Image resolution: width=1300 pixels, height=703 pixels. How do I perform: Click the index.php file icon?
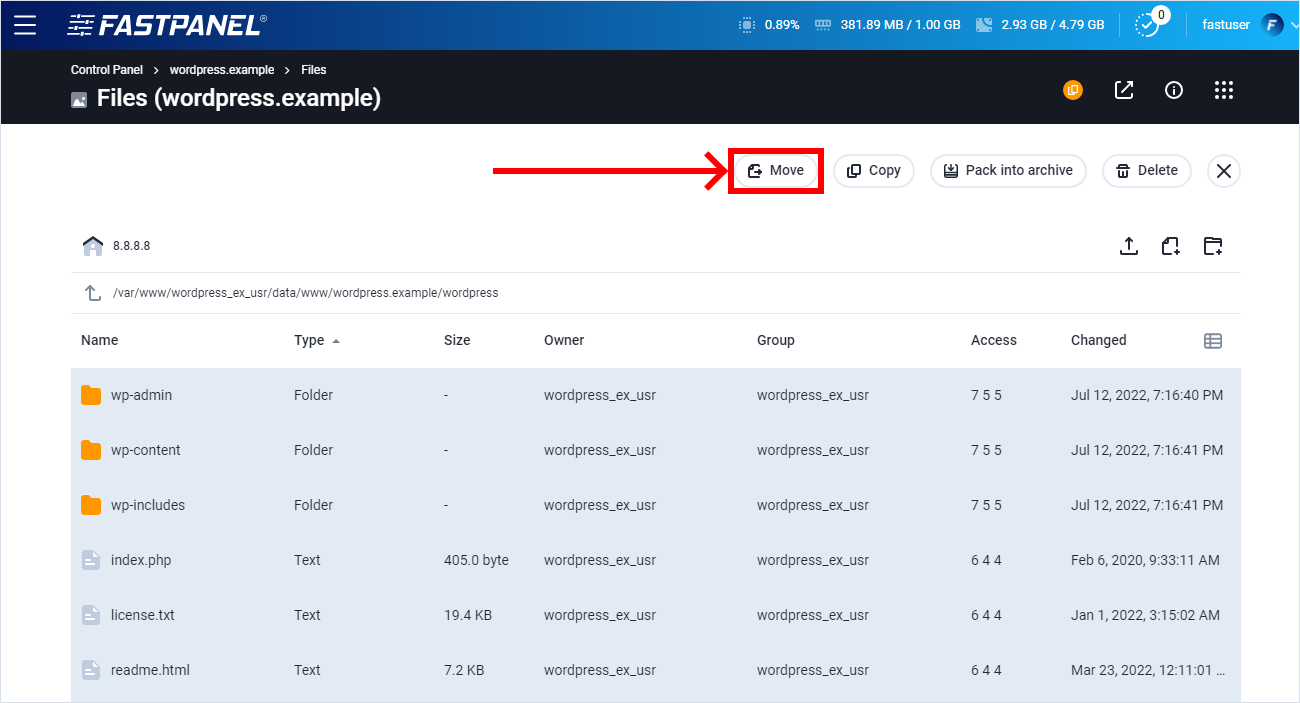[x=92, y=560]
